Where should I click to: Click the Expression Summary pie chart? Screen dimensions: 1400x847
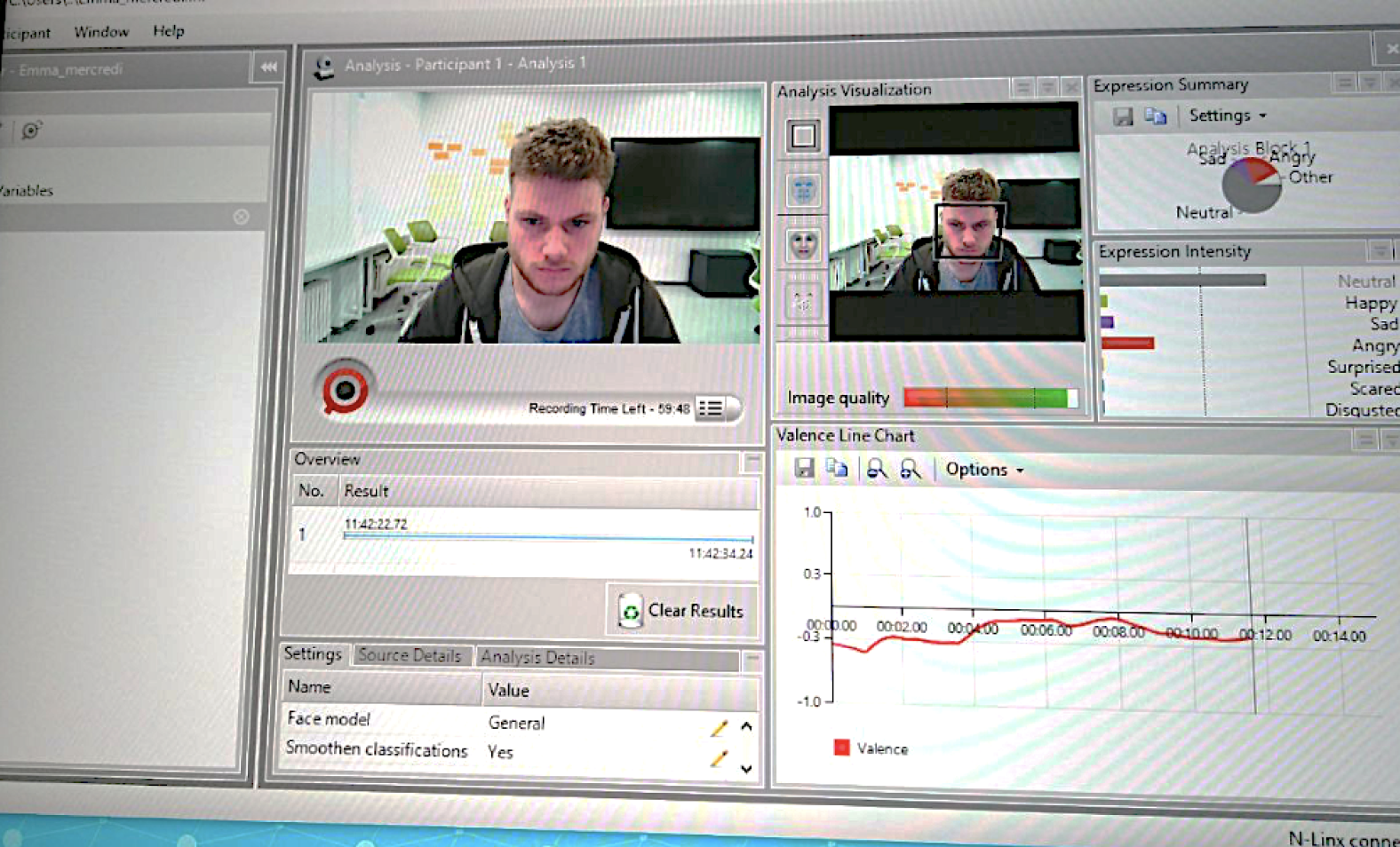point(1252,186)
